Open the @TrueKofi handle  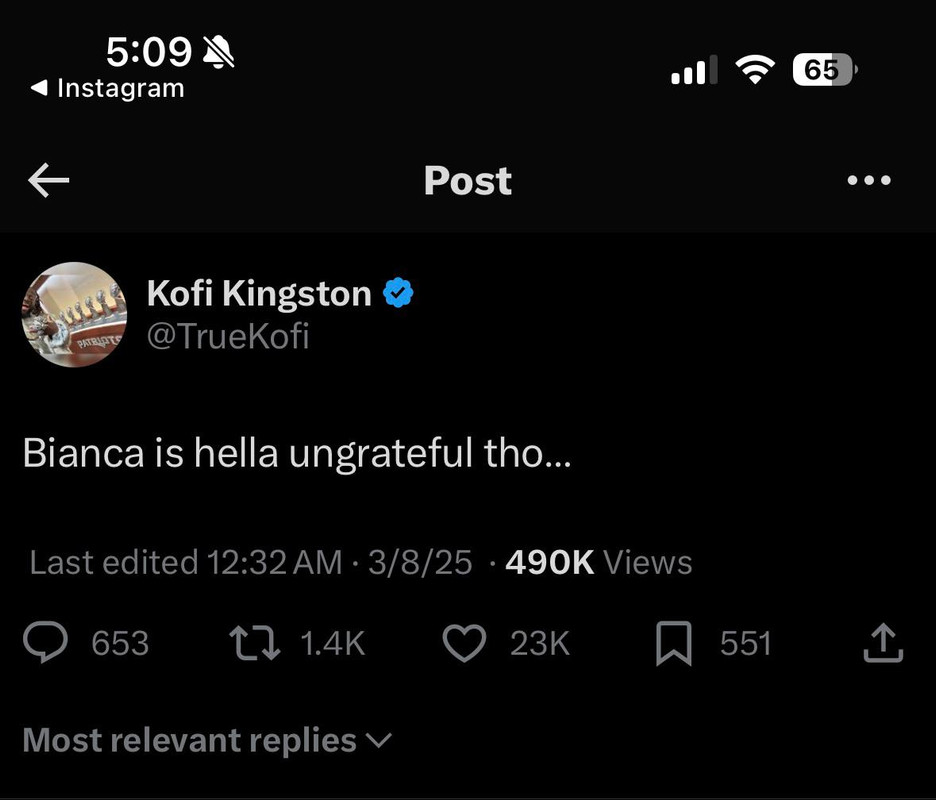tap(228, 337)
